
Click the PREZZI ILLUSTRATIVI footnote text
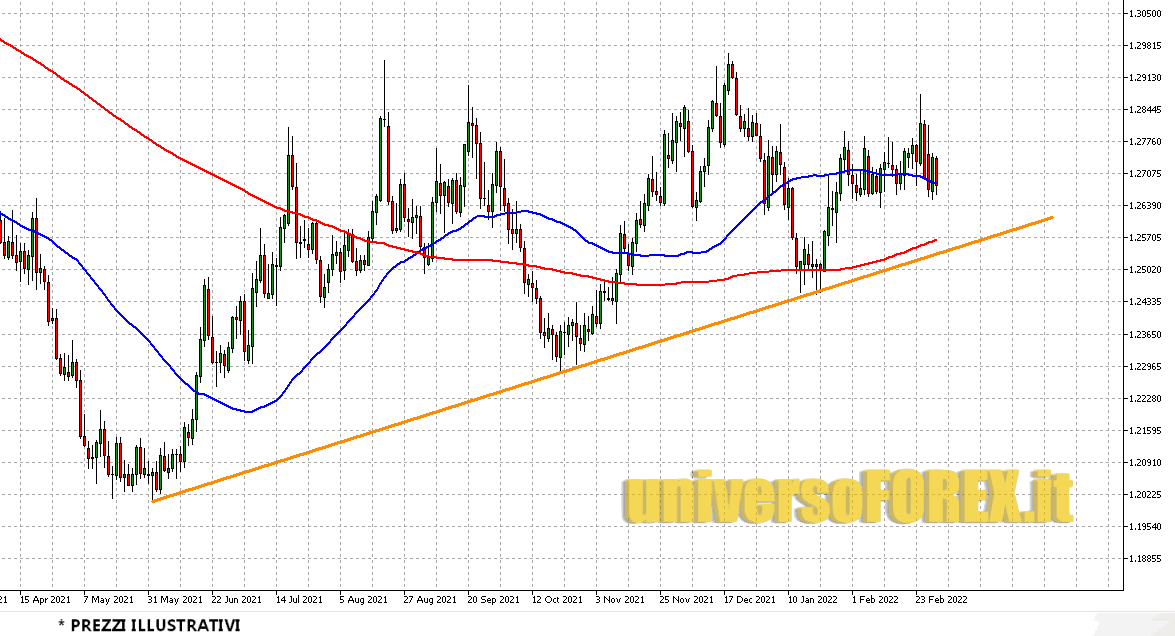pos(148,625)
